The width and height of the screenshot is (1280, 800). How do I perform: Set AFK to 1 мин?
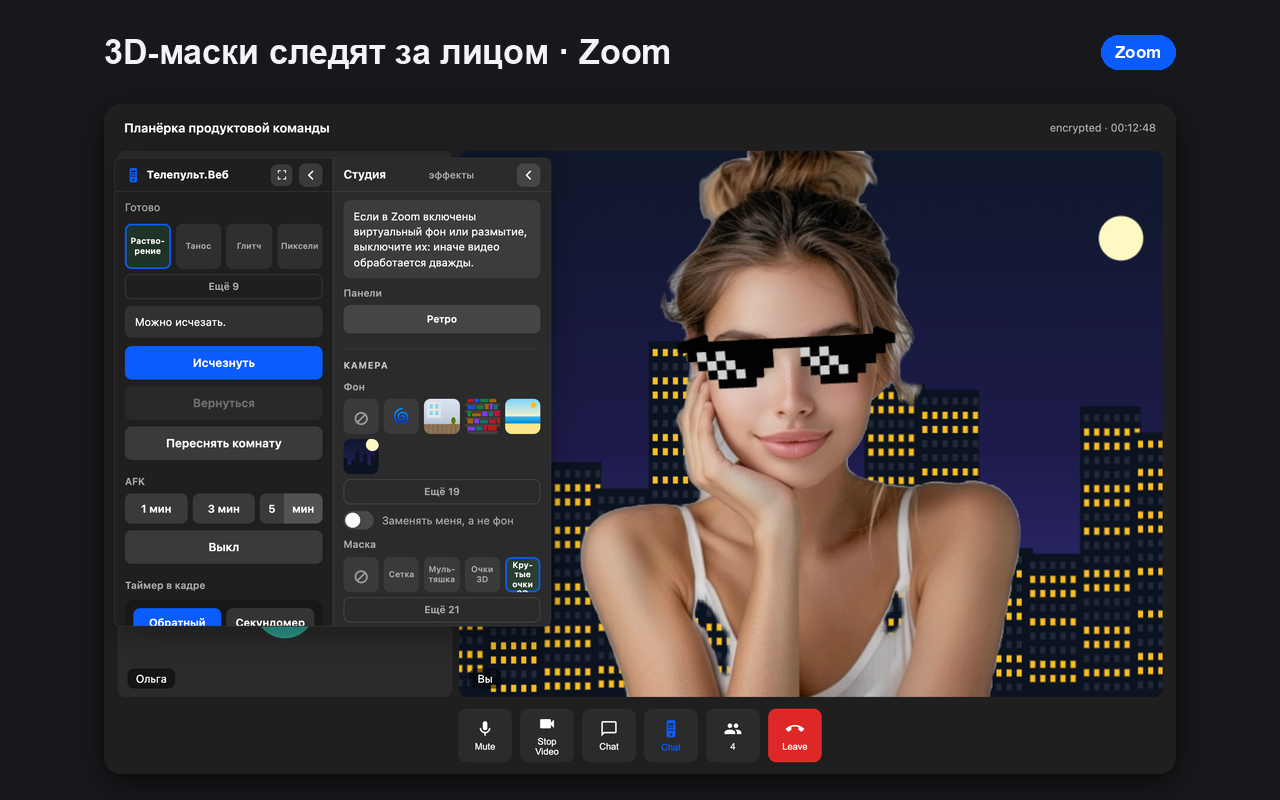click(x=156, y=509)
